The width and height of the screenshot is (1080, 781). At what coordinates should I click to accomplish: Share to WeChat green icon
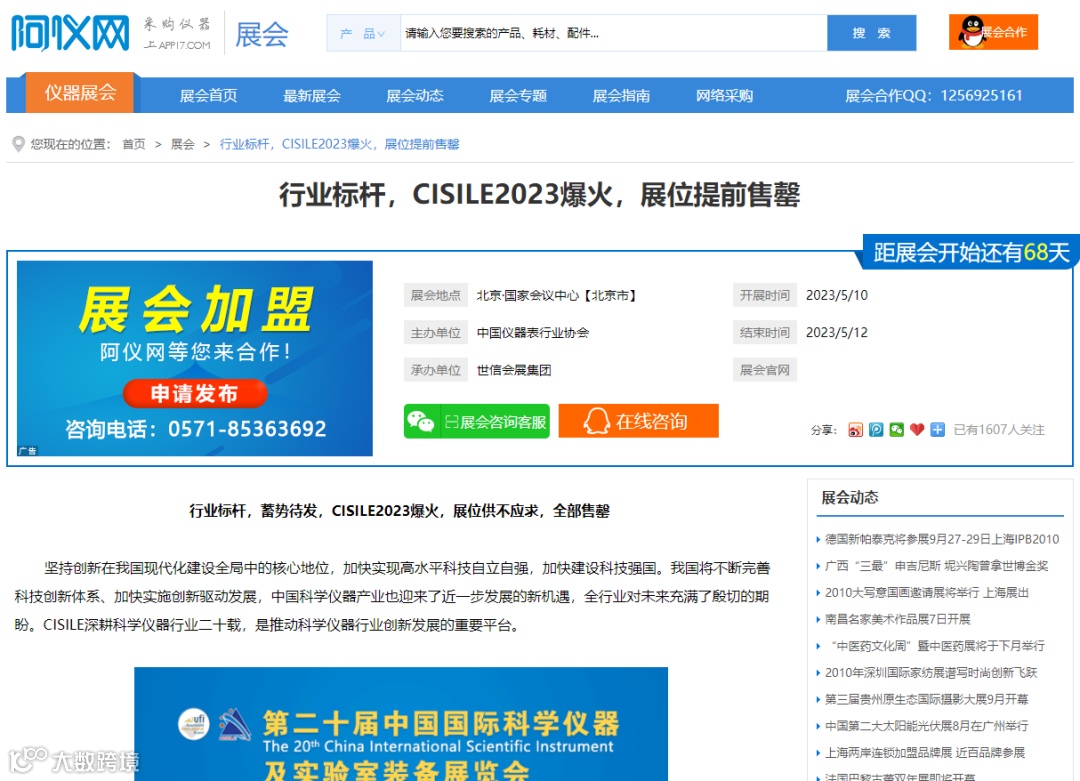coord(896,430)
